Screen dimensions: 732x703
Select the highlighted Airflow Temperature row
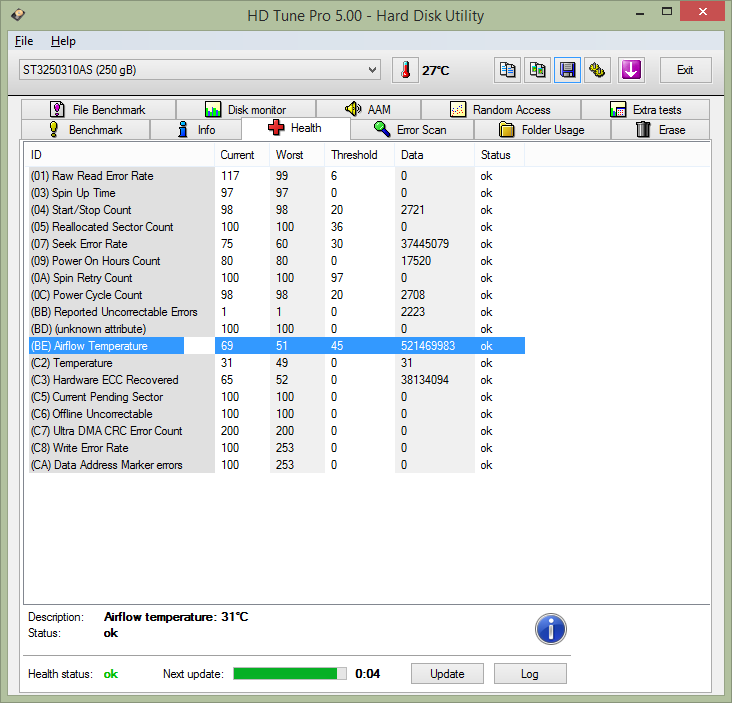(x=276, y=346)
